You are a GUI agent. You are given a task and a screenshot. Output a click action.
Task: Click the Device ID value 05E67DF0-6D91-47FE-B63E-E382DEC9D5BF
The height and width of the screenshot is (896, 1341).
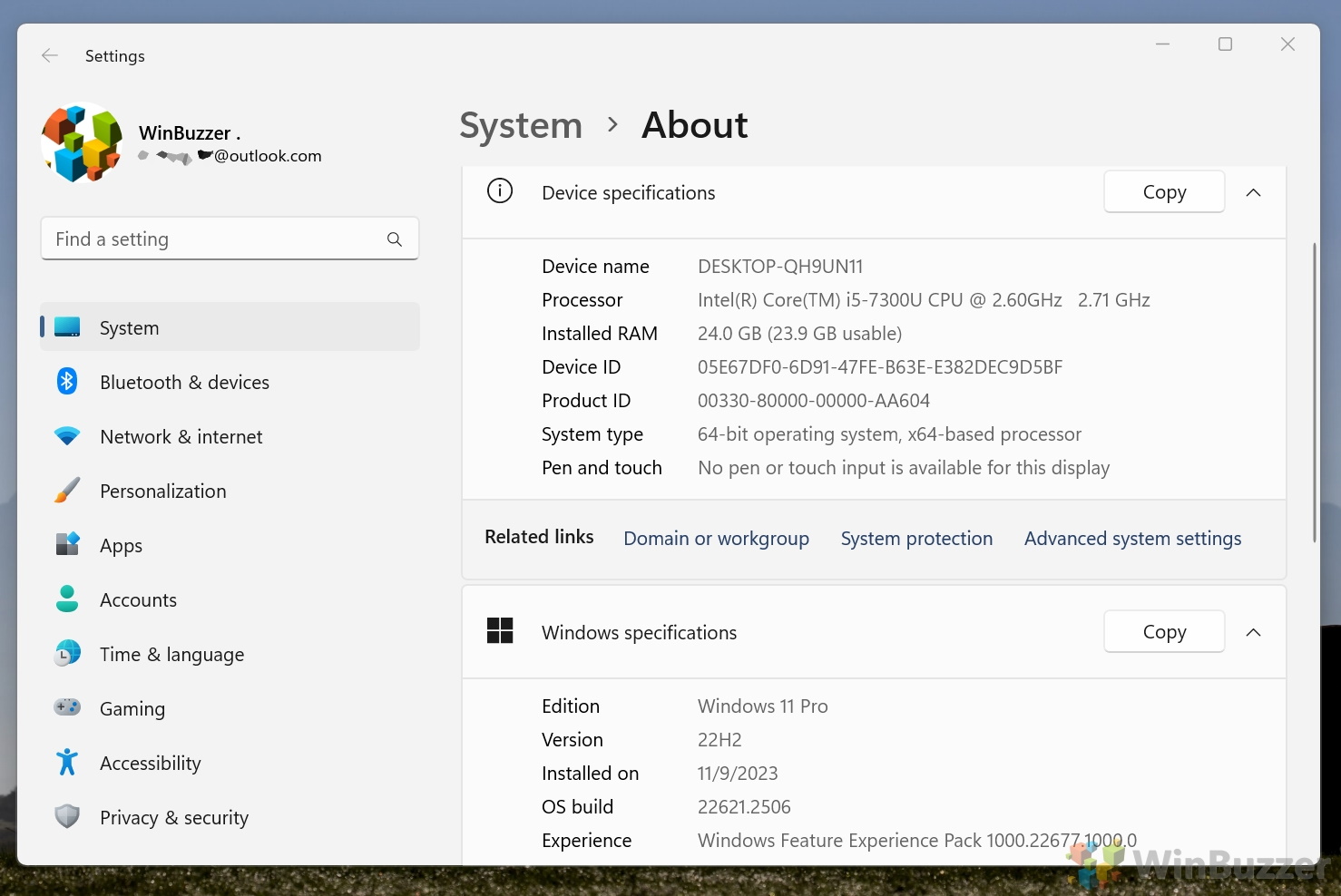[x=880, y=367]
